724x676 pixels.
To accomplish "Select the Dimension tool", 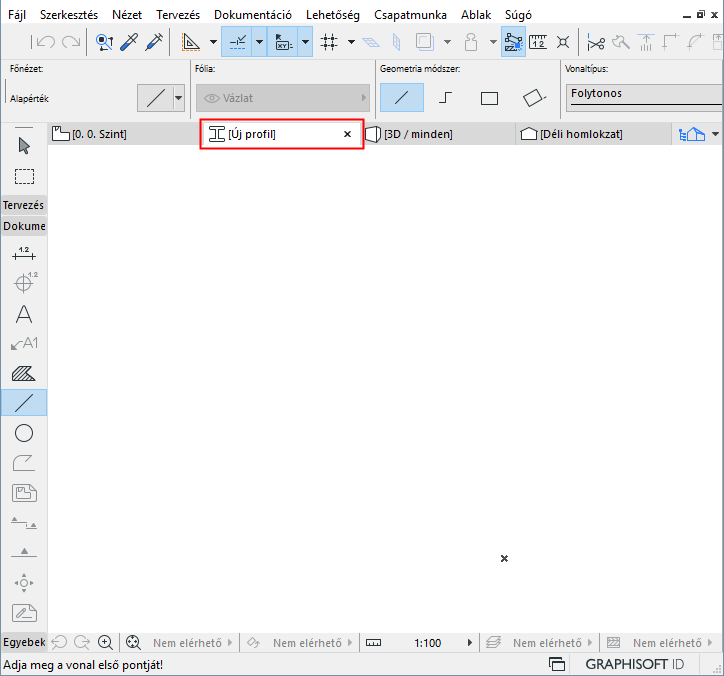I will click(x=24, y=254).
